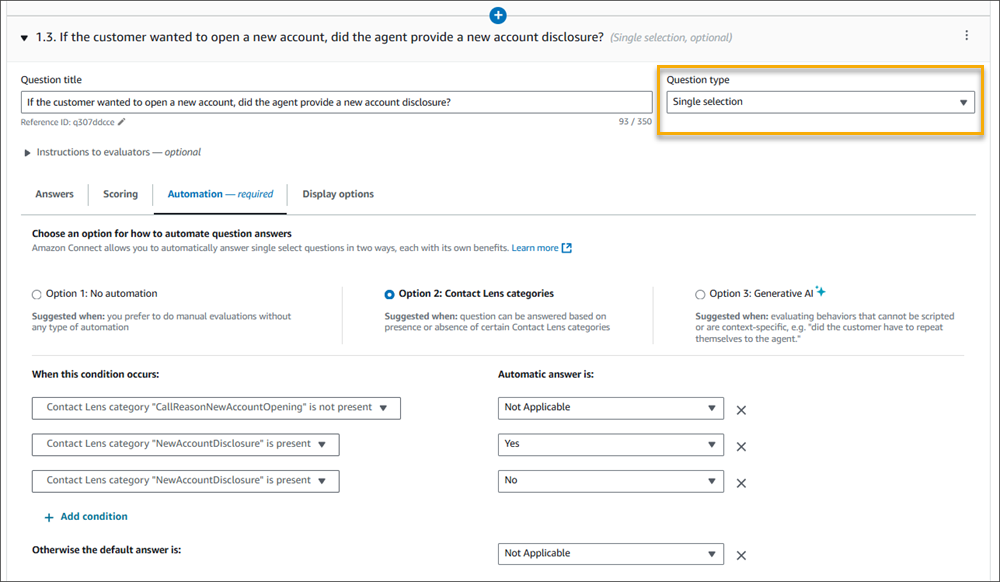The width and height of the screenshot is (1000, 582).
Task: Collapse question 1.3 with the triangle
Action: click(x=22, y=35)
